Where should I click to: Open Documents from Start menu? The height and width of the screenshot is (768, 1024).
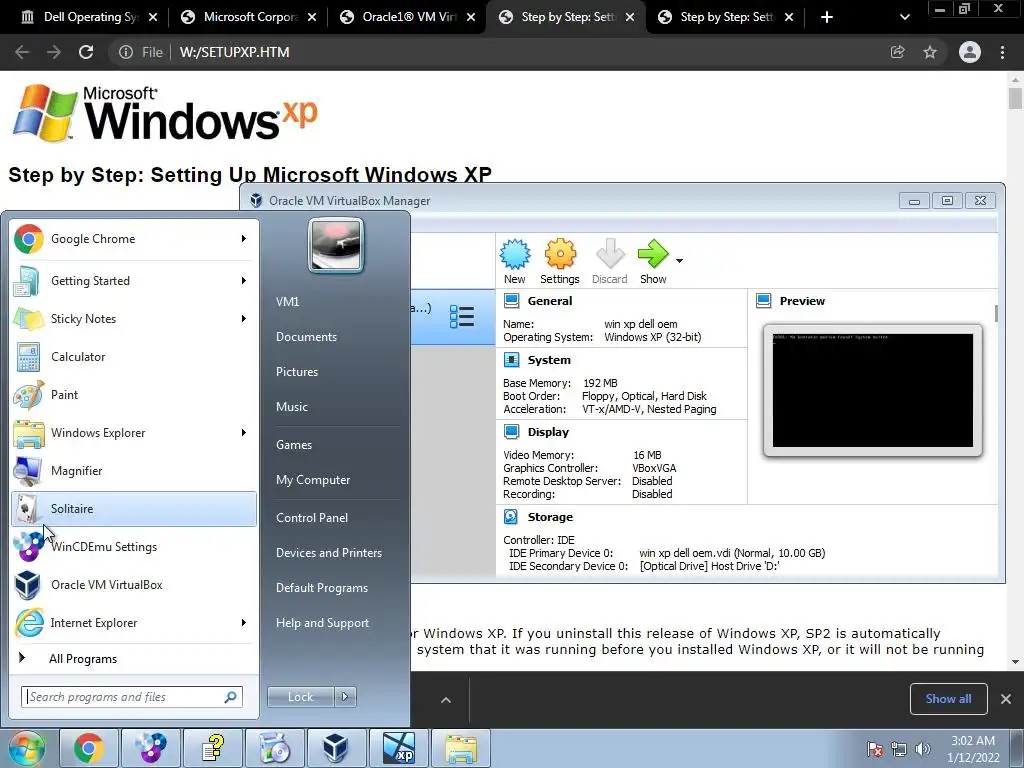coord(306,337)
